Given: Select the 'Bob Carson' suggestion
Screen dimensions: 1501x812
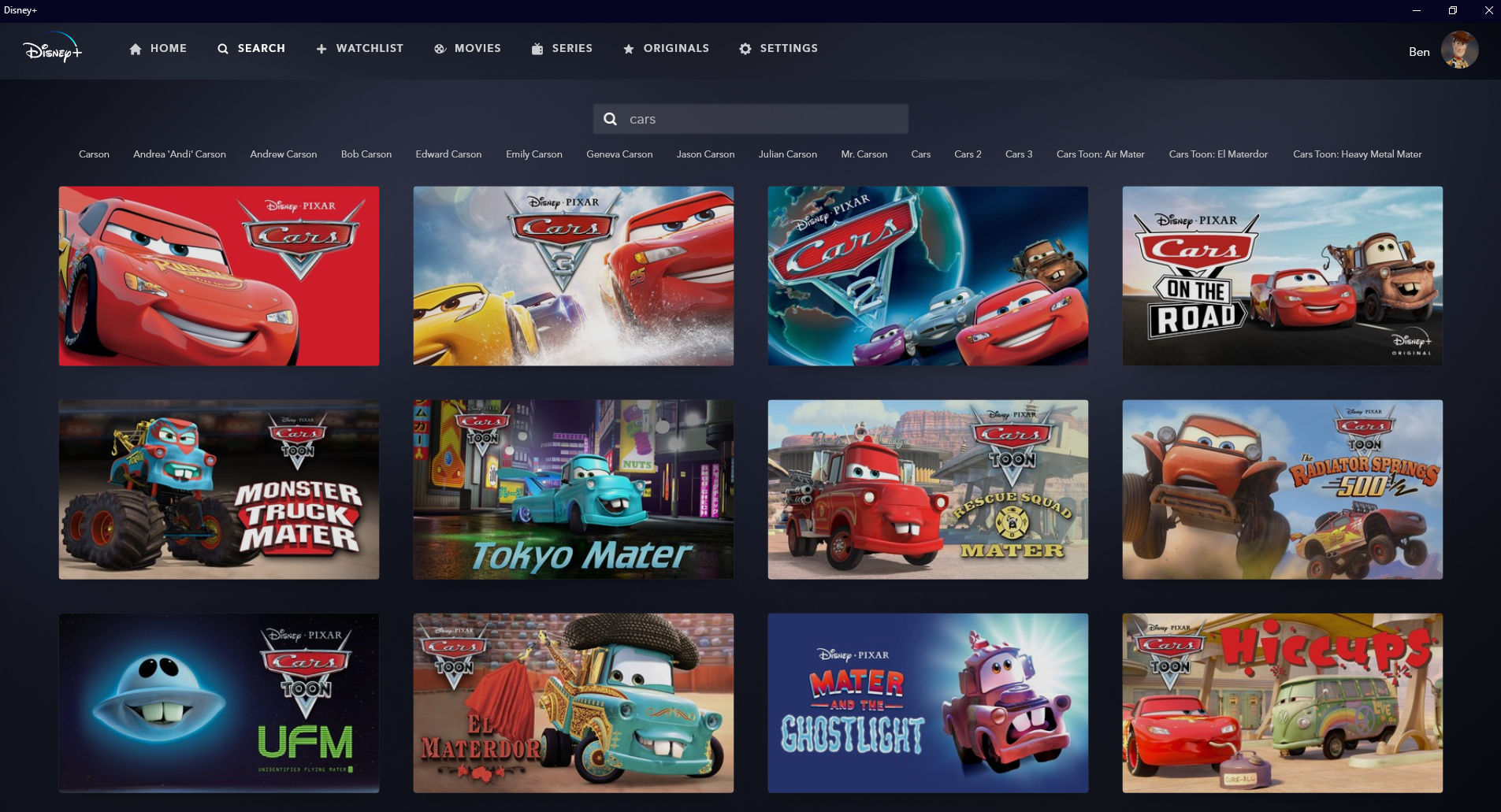Looking at the screenshot, I should [366, 154].
